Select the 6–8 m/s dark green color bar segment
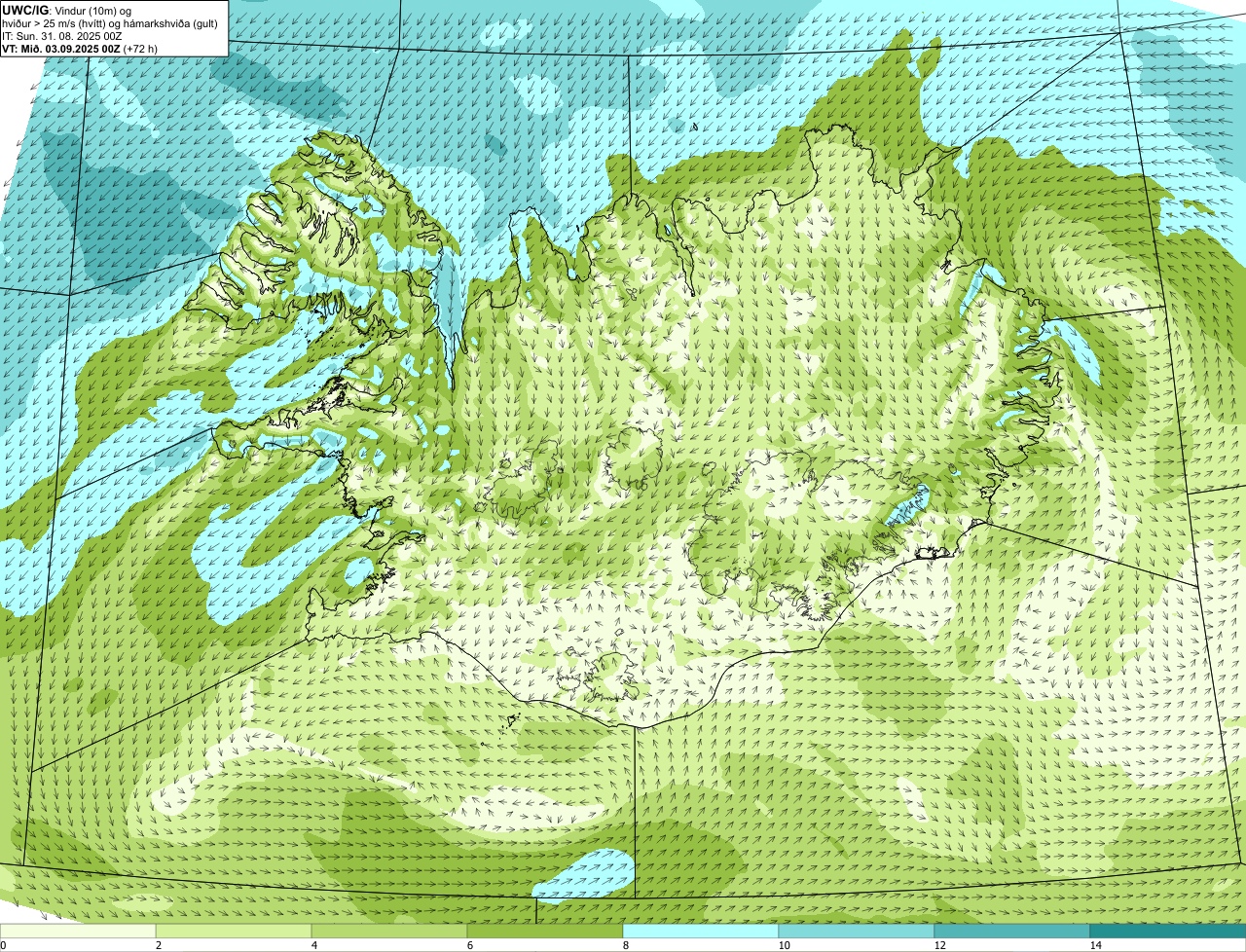 [545, 931]
